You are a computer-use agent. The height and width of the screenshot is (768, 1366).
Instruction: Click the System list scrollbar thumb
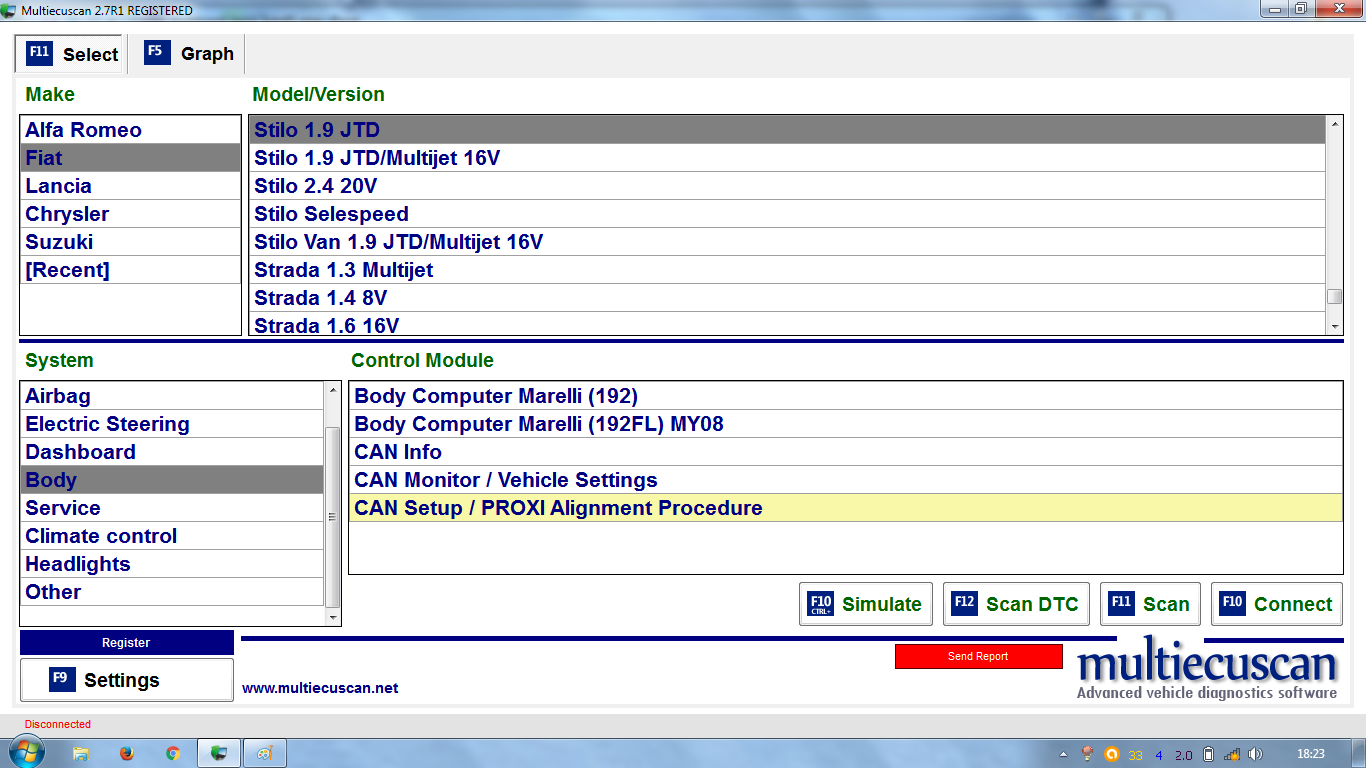coord(333,516)
